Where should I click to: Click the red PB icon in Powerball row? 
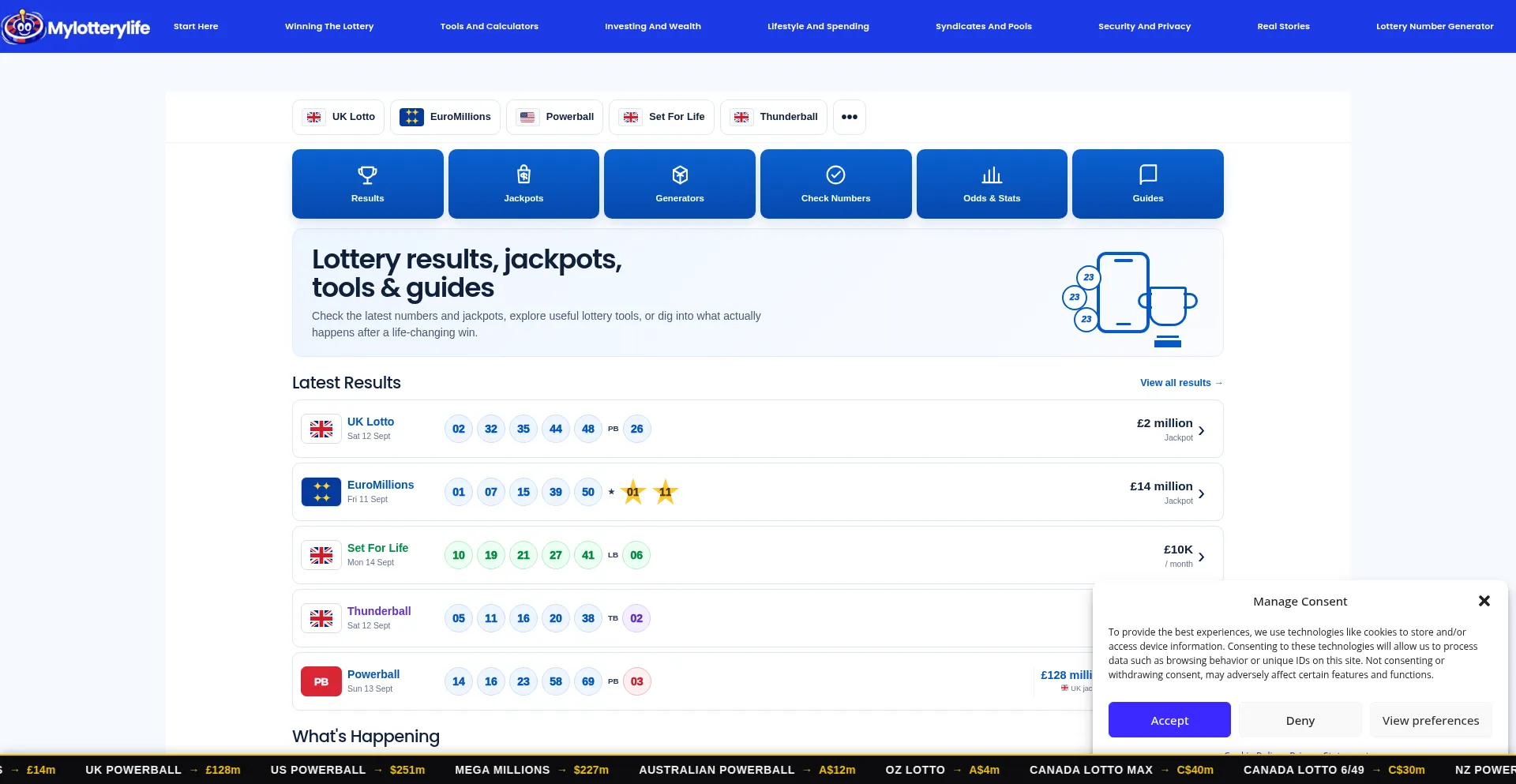(321, 681)
